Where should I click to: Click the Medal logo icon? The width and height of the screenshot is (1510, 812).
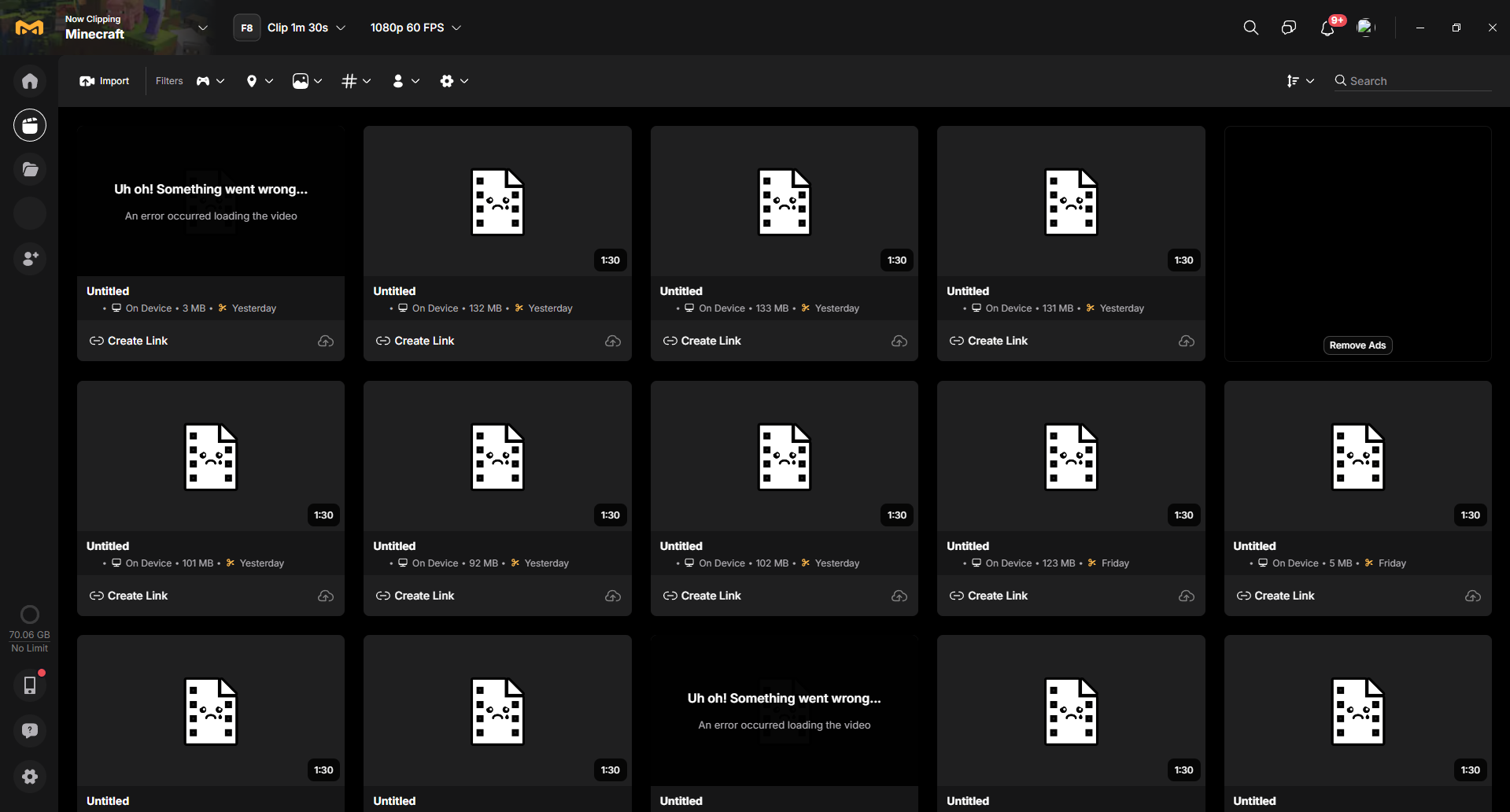click(x=29, y=28)
